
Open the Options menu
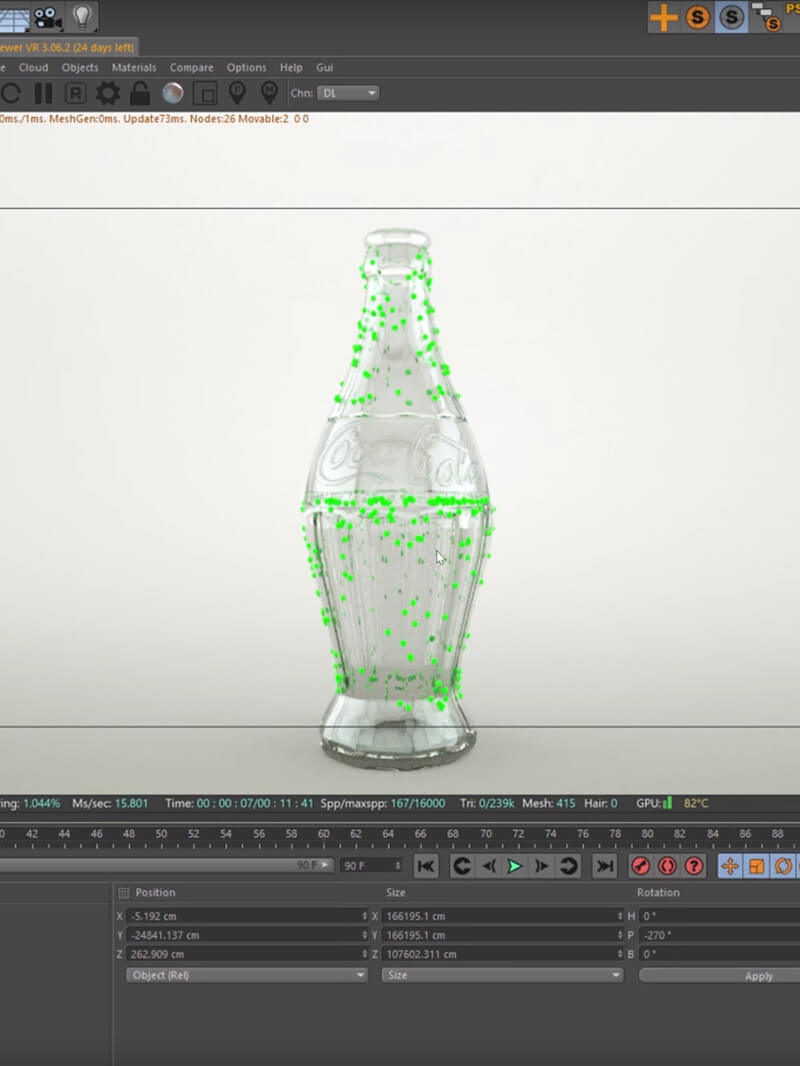[x=247, y=67]
